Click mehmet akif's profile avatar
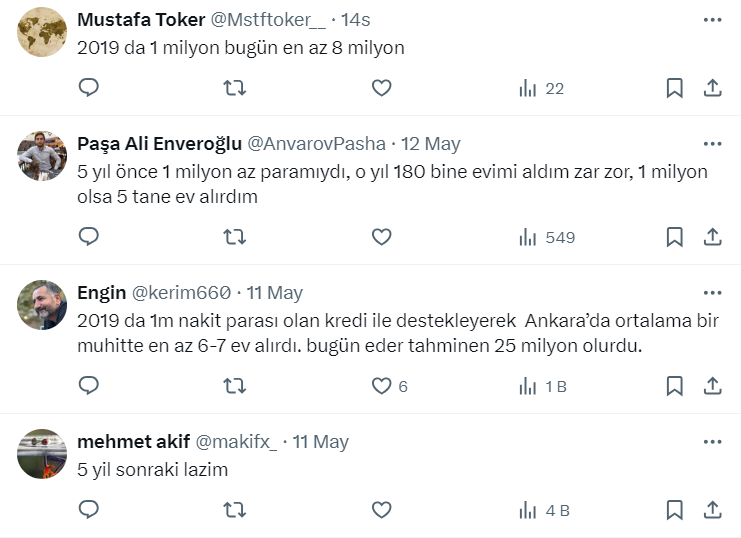 click(x=42, y=453)
